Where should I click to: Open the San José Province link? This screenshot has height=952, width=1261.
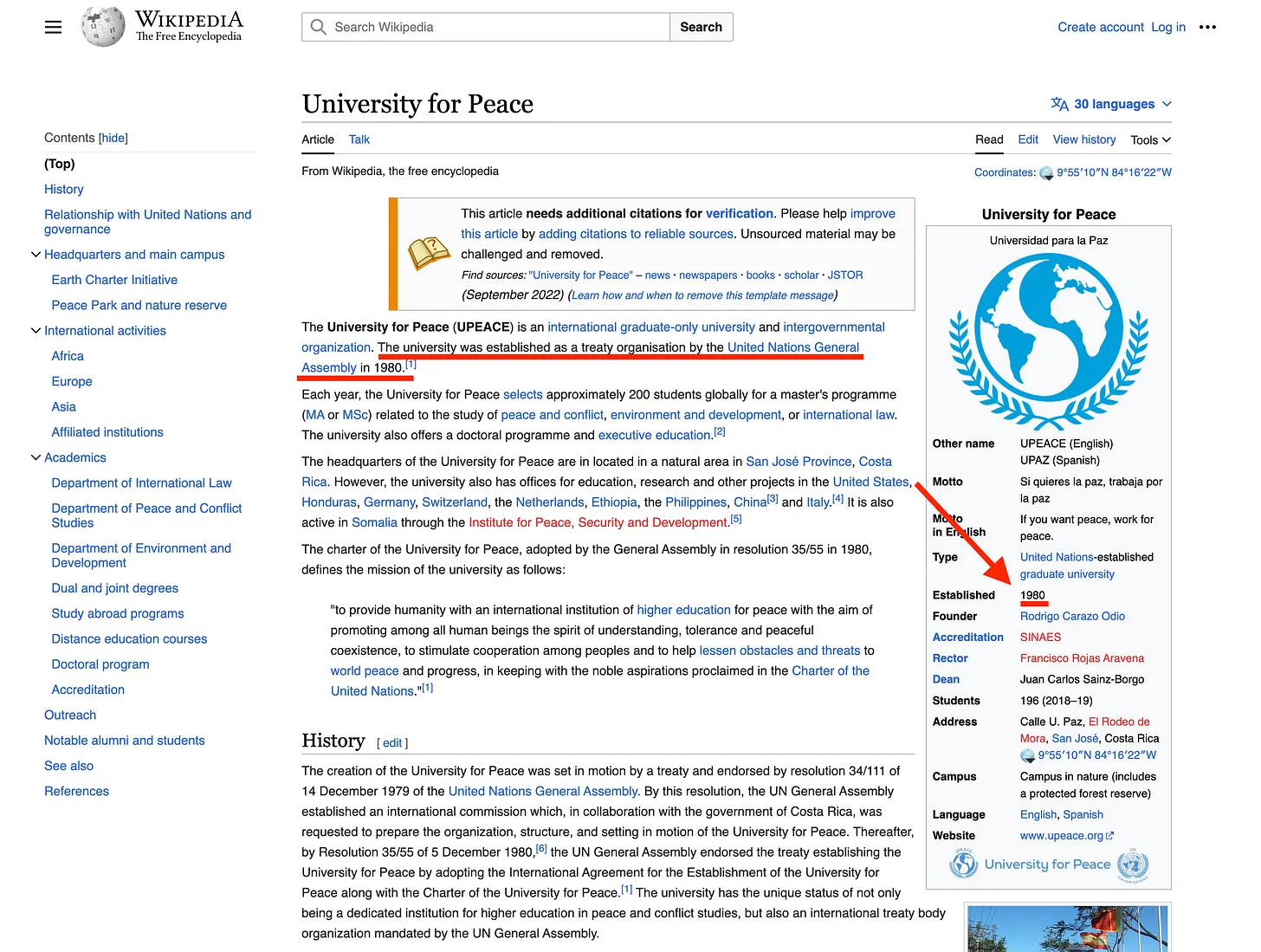799,462
